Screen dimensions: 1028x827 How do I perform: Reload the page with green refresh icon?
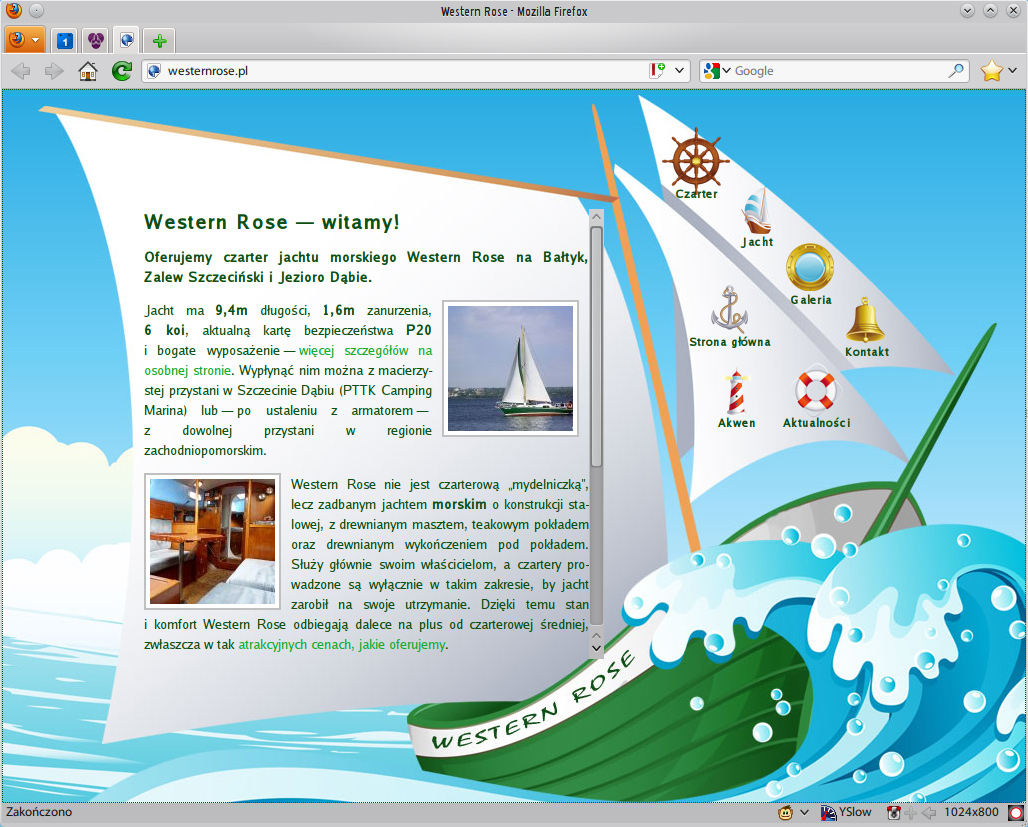(x=121, y=71)
